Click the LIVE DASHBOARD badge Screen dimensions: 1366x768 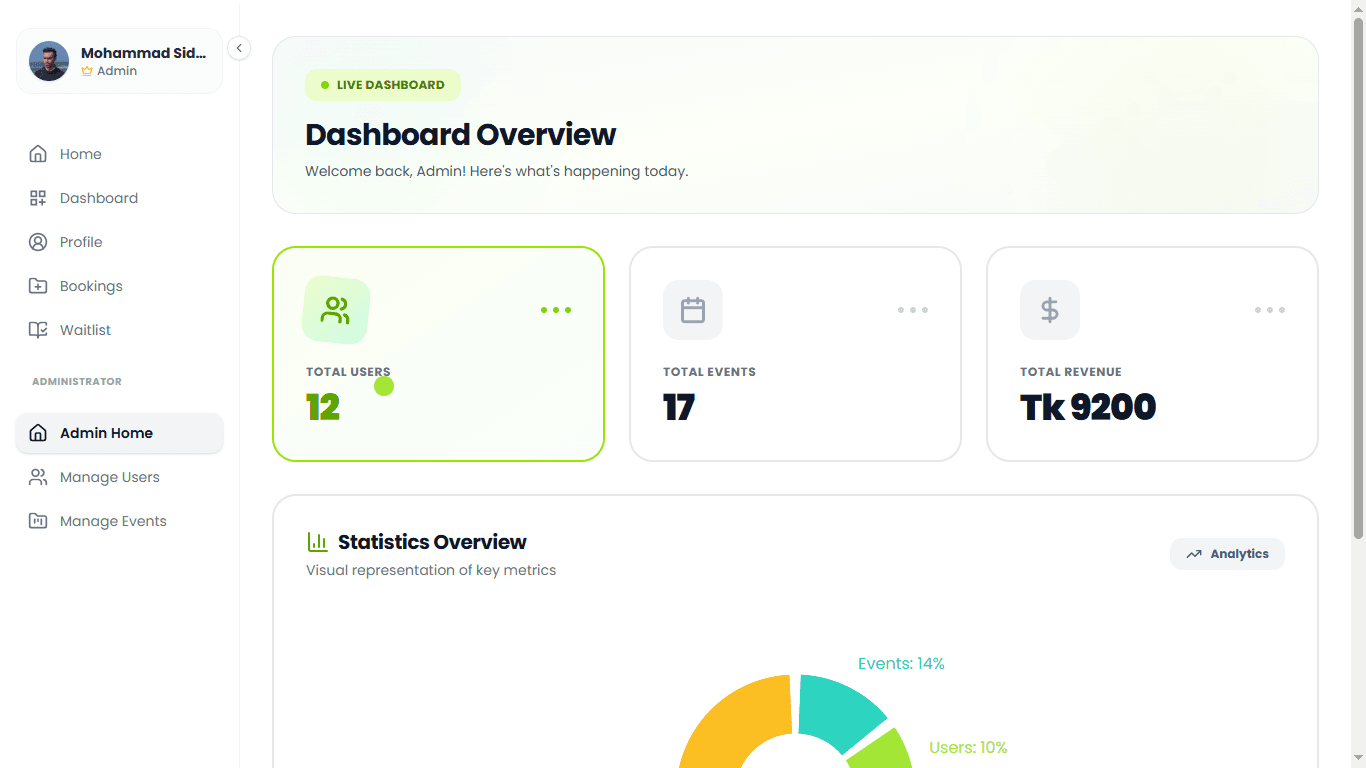click(x=383, y=85)
